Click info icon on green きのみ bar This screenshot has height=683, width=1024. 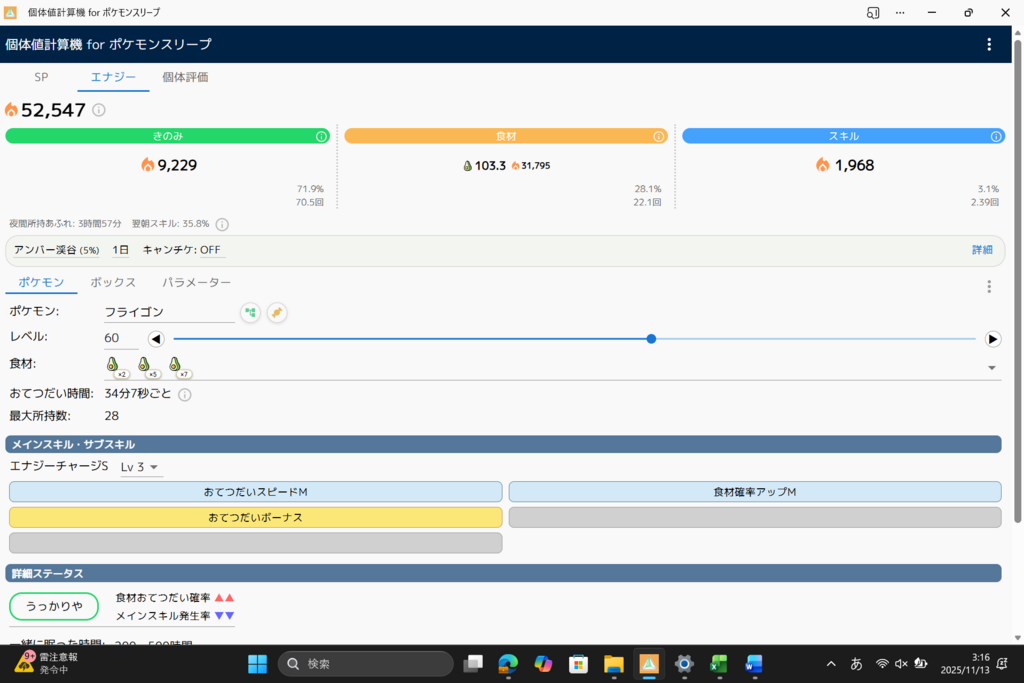(322, 136)
